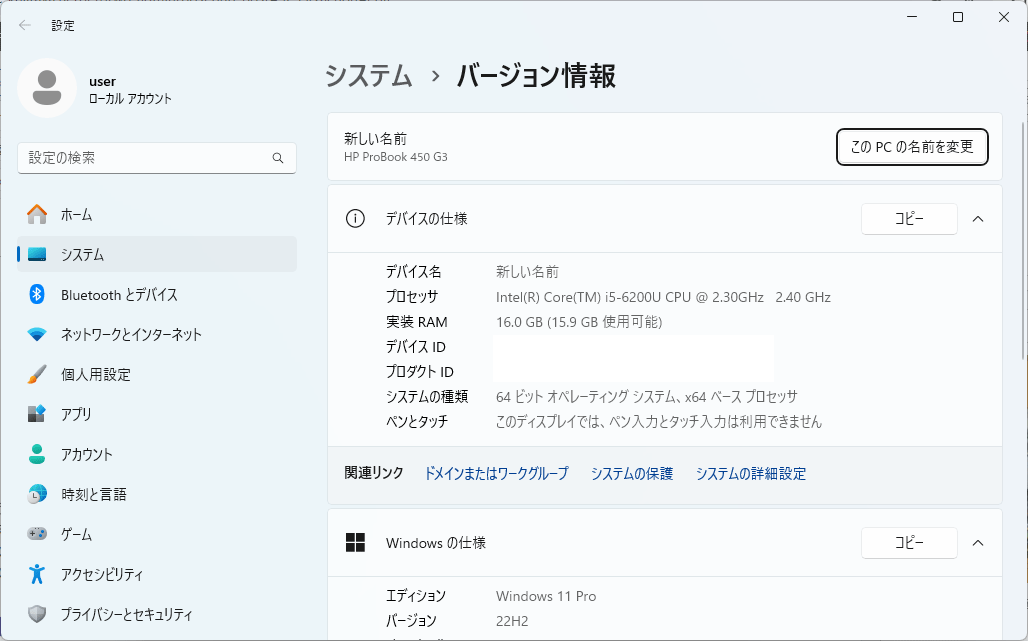
Task: Collapse the デバイスの仕様 section chevron
Action: click(978, 219)
